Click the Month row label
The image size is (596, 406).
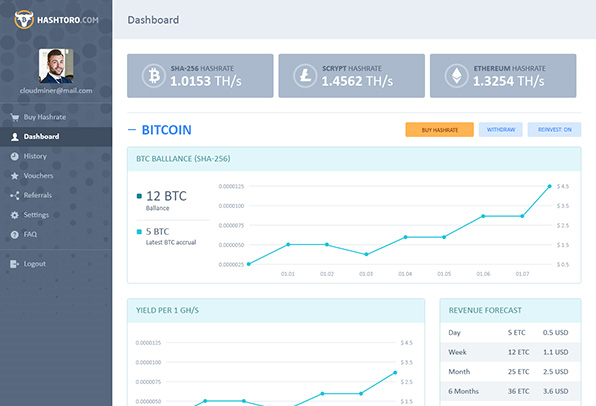[x=459, y=372]
